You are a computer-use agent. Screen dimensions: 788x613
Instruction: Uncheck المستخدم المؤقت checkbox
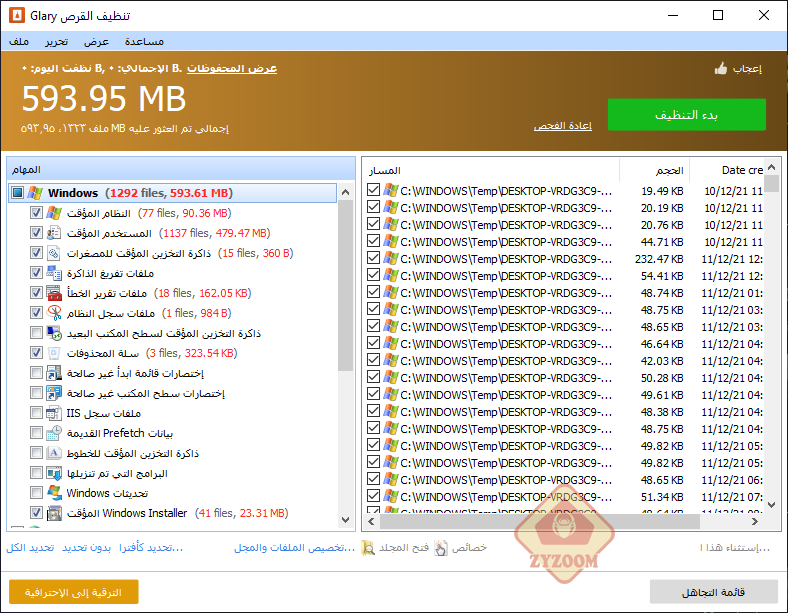point(36,233)
